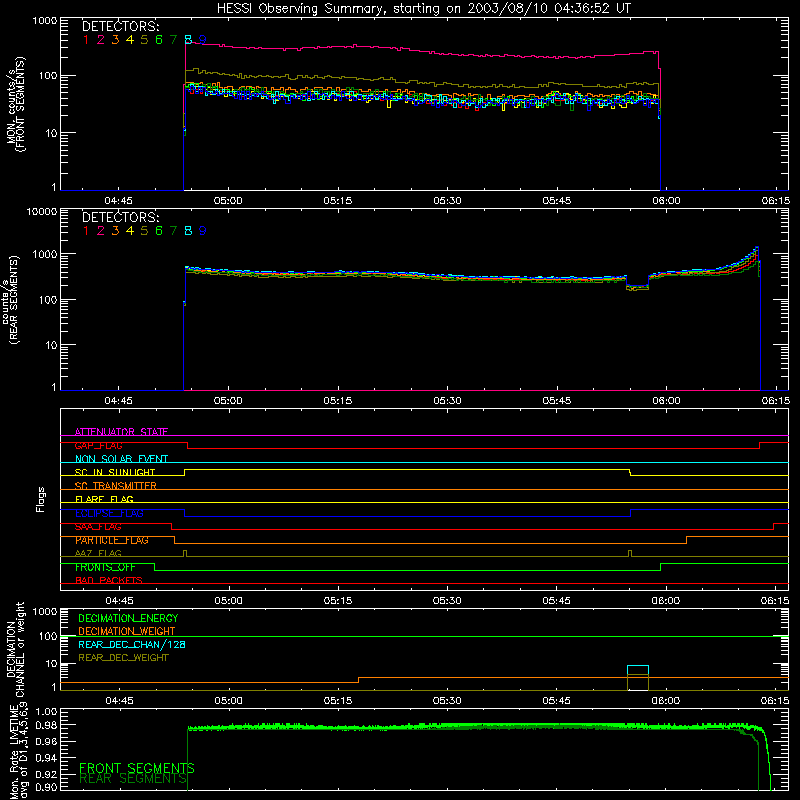Click the cyan REAR_DEC_CHAN box in the decimation plot
The image size is (800, 800).
click(638, 678)
